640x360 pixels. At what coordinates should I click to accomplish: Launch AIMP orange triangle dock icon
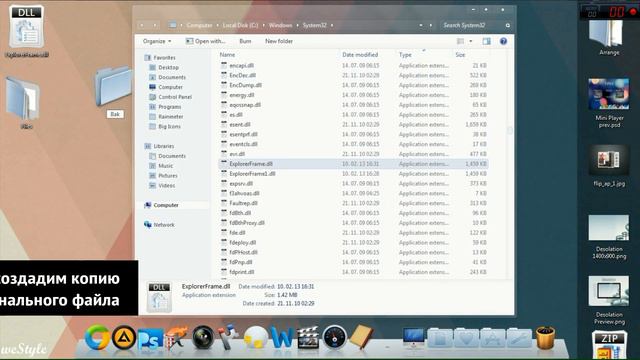(124, 338)
